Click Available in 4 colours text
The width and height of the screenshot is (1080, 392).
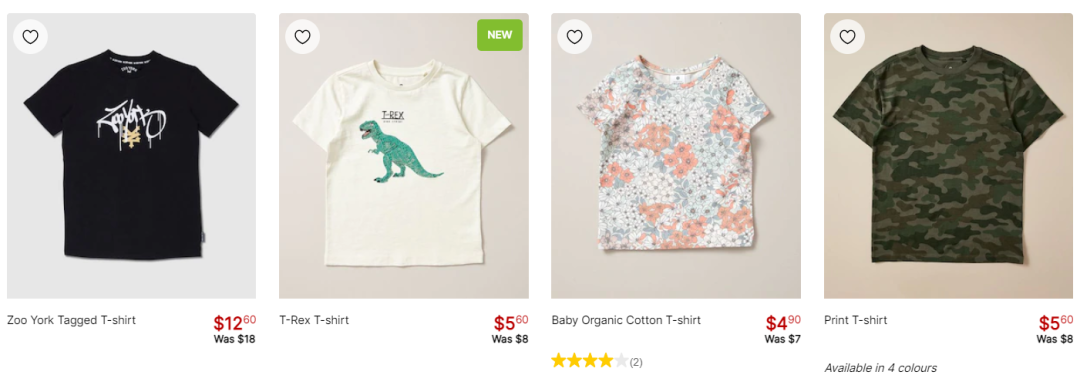(880, 368)
